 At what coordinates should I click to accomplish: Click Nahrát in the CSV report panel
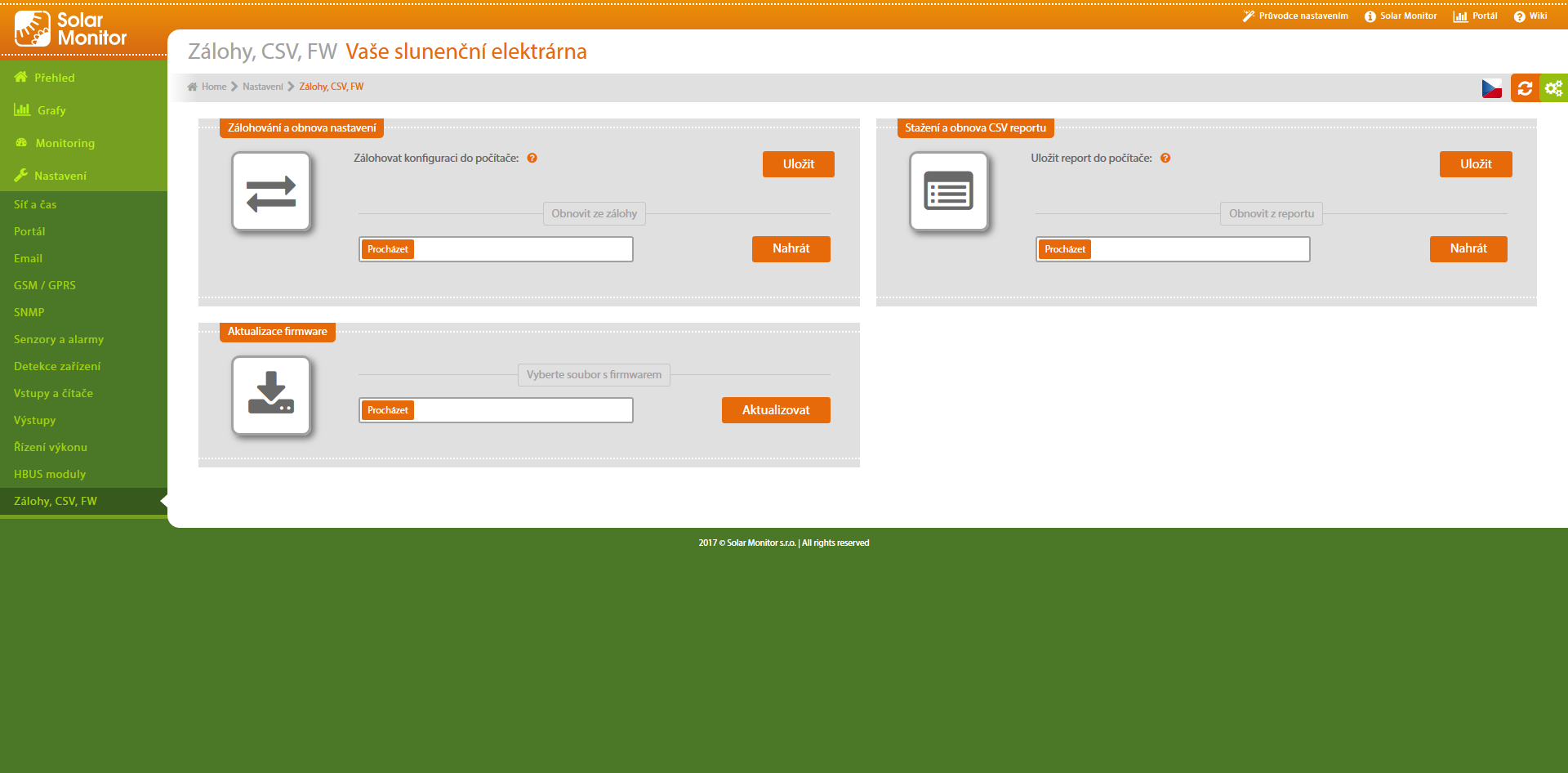tap(1468, 248)
